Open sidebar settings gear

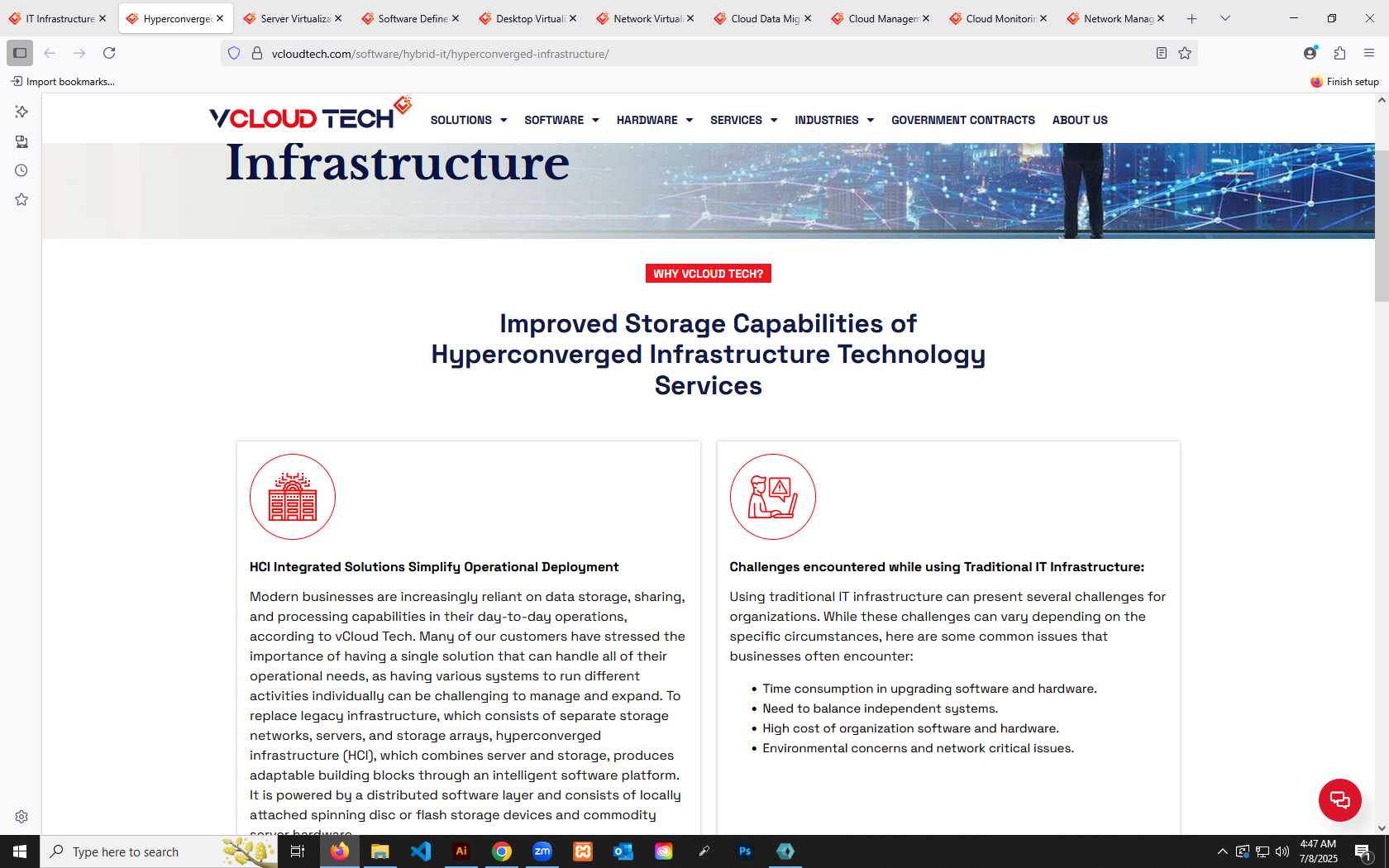pyautogui.click(x=21, y=817)
